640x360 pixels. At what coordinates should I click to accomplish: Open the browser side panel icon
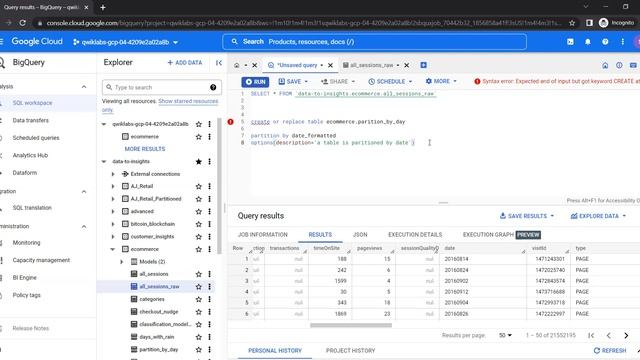coord(589,23)
